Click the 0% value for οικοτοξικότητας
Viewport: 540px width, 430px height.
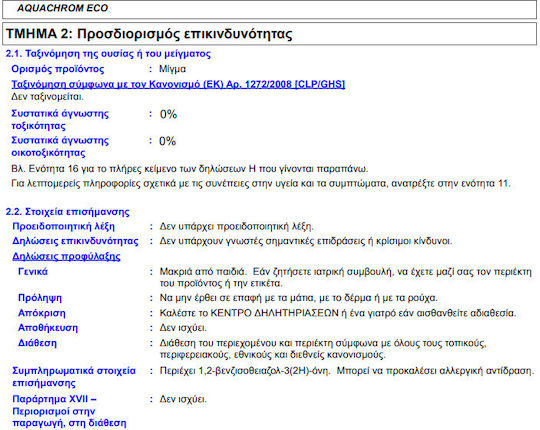click(167, 141)
